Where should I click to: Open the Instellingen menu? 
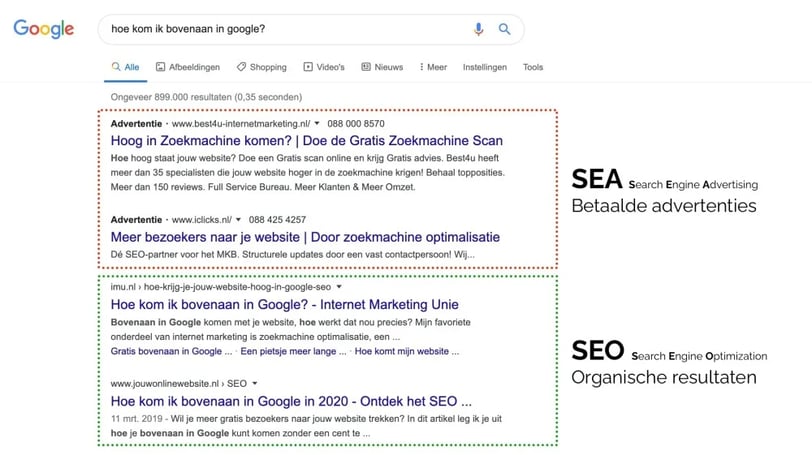[x=484, y=67]
